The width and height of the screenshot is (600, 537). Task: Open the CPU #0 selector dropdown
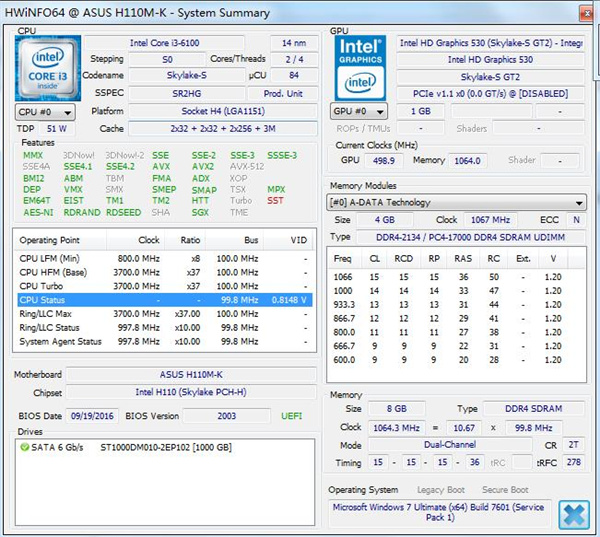[x=44, y=112]
